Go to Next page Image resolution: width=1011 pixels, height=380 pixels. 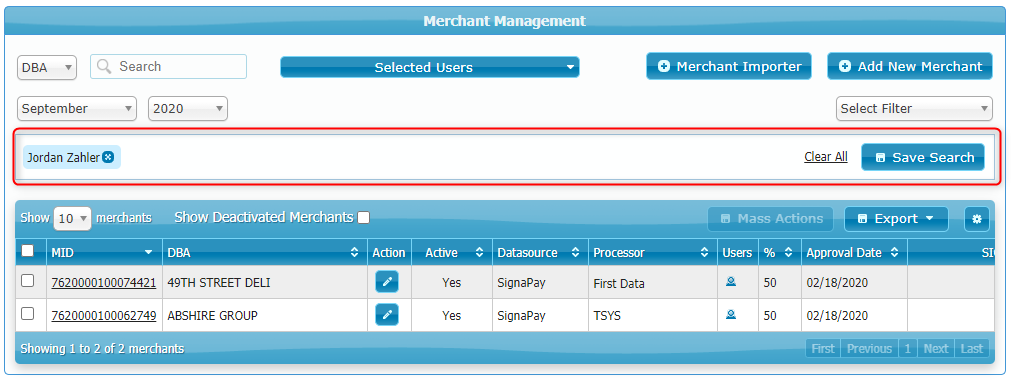click(x=936, y=349)
